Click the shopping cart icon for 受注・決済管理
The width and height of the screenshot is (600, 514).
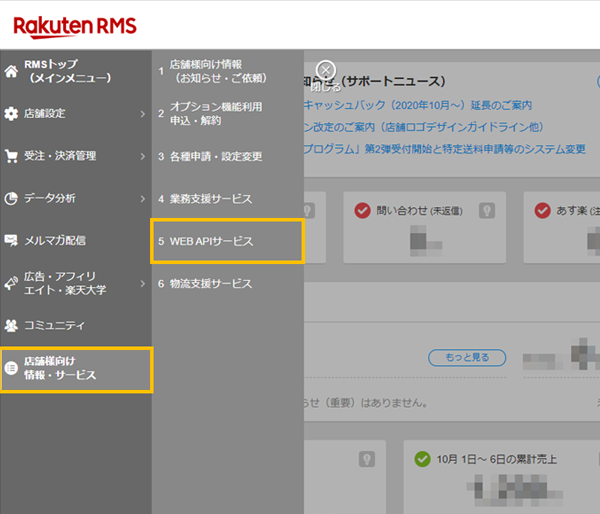tap(12, 156)
